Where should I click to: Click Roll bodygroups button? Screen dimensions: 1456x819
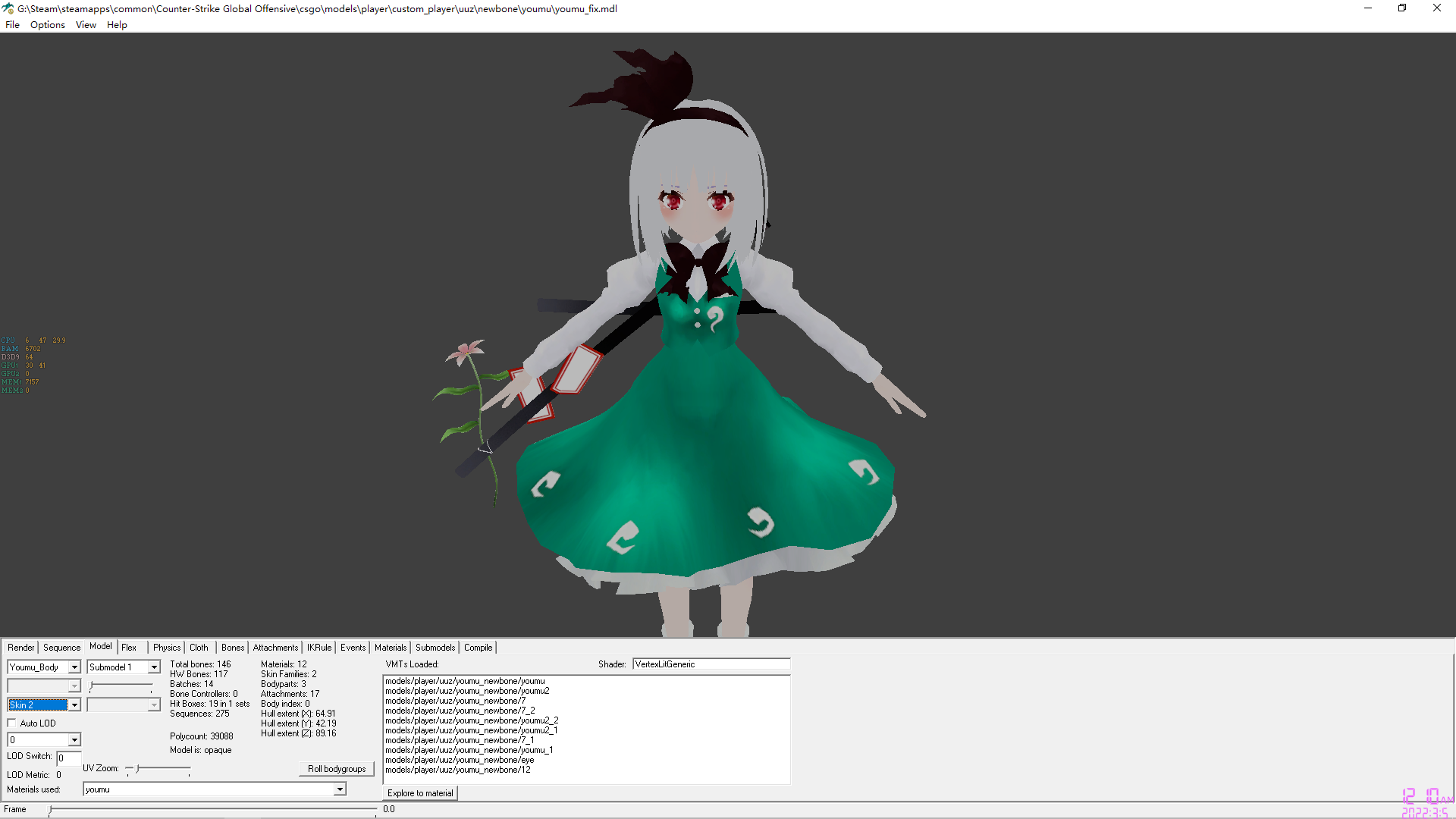[x=337, y=769]
